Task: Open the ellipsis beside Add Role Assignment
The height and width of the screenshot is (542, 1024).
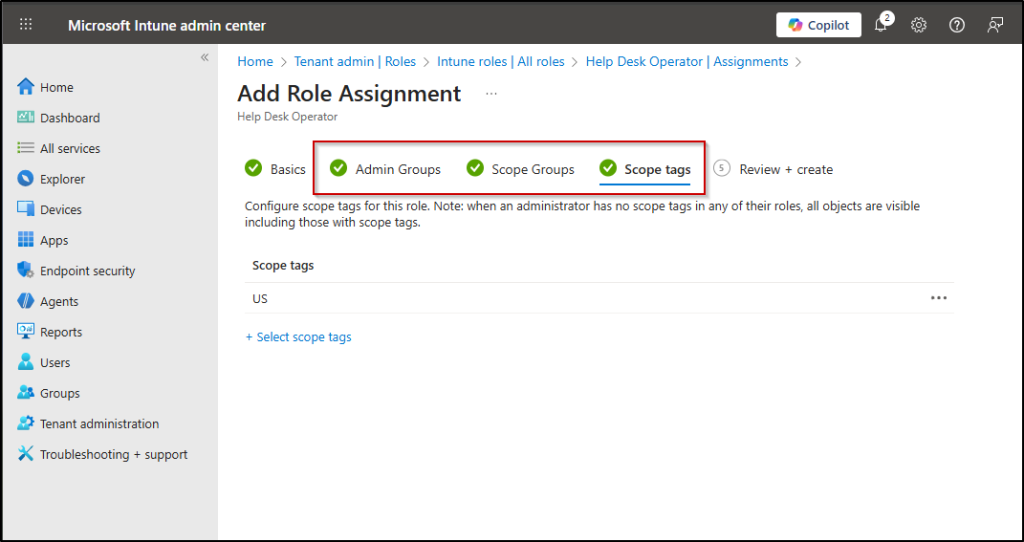Action: click(x=491, y=94)
